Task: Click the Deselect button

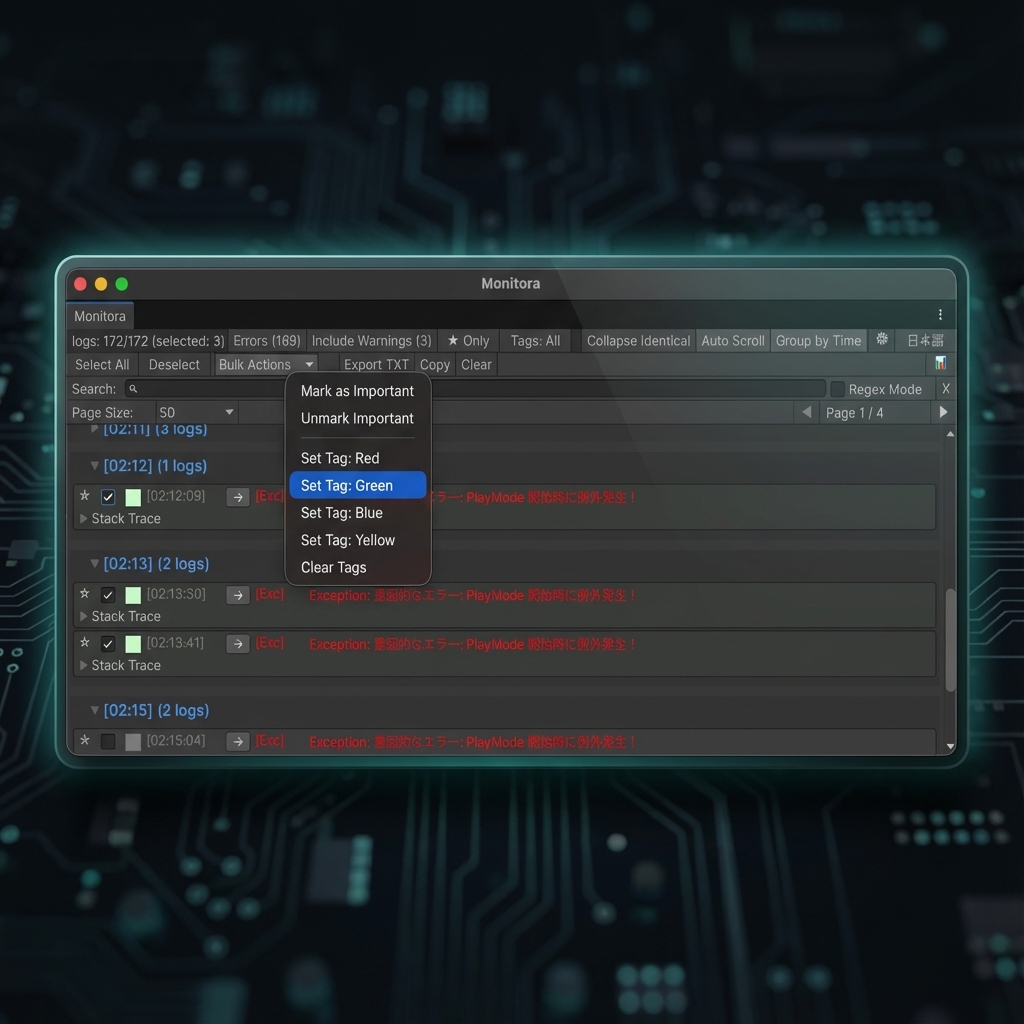Action: click(x=174, y=365)
